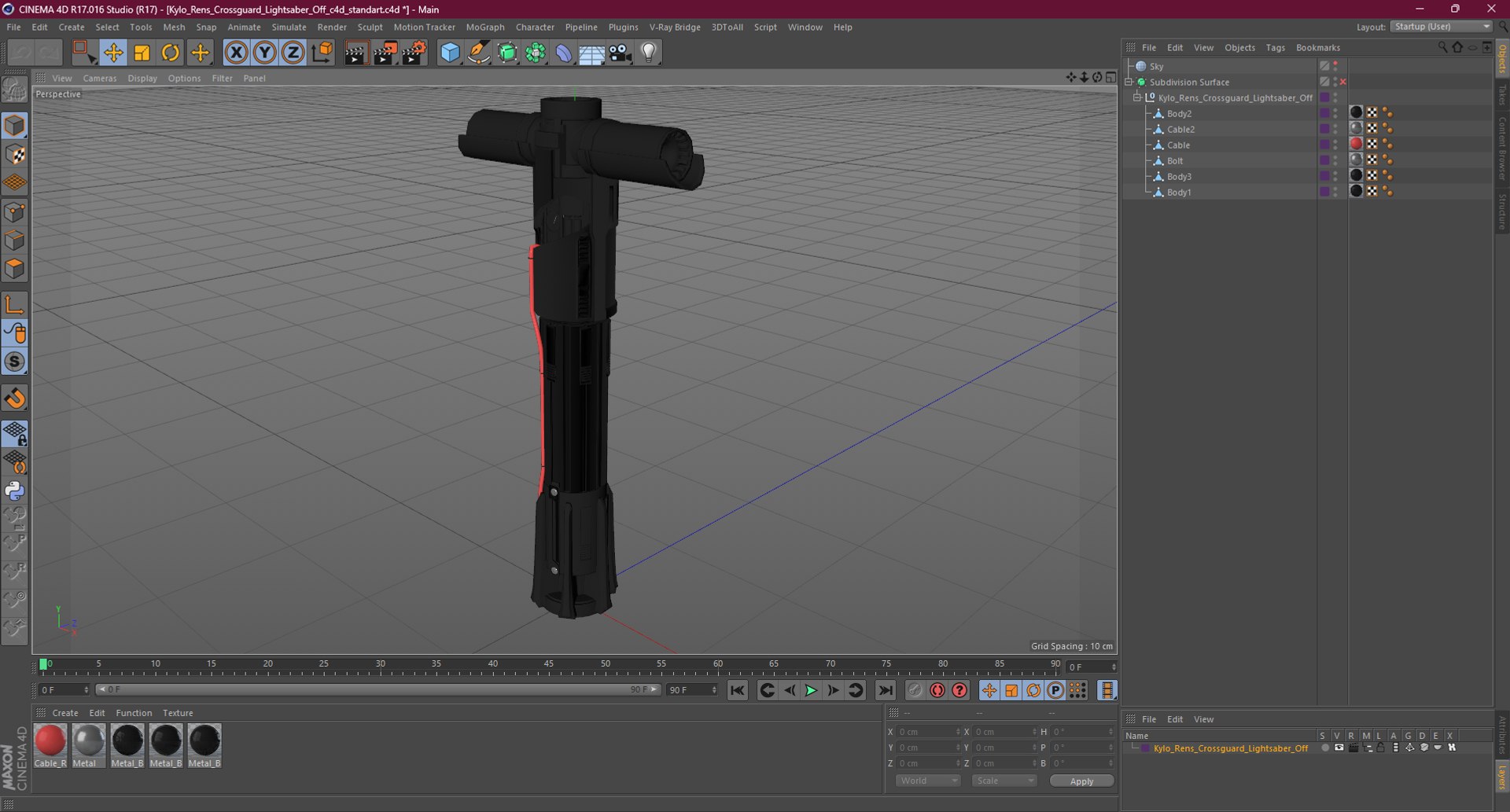This screenshot has width=1510, height=812.
Task: Click the Live Selection tool icon
Action: 83,53
